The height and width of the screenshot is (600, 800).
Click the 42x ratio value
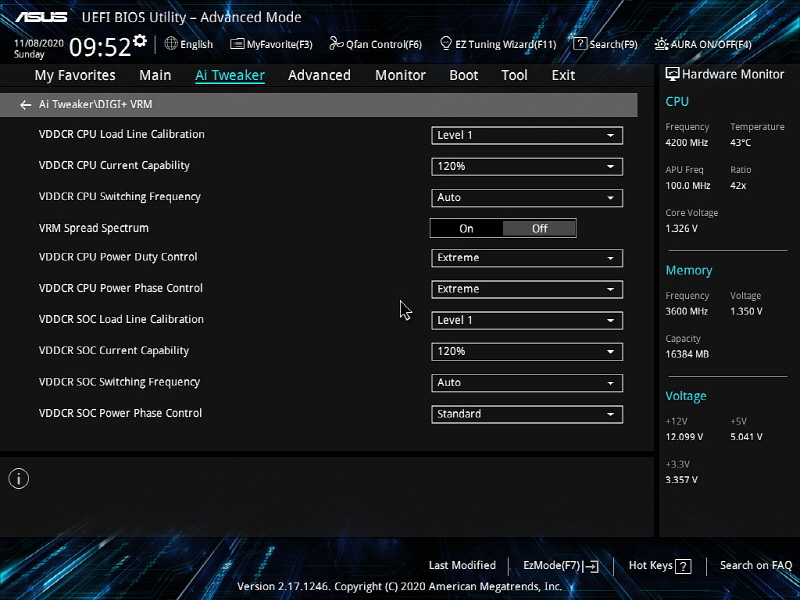[x=738, y=186]
